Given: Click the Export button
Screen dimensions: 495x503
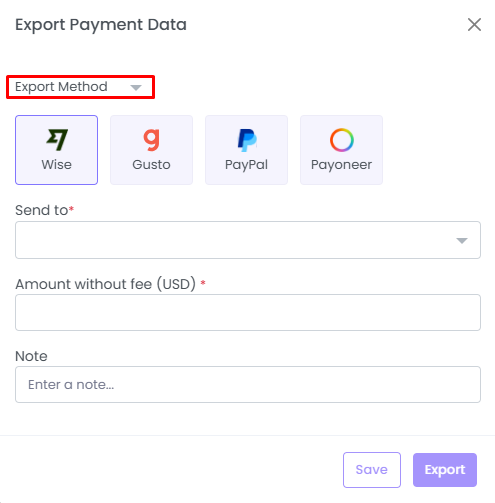Looking at the screenshot, I should coord(445,470).
